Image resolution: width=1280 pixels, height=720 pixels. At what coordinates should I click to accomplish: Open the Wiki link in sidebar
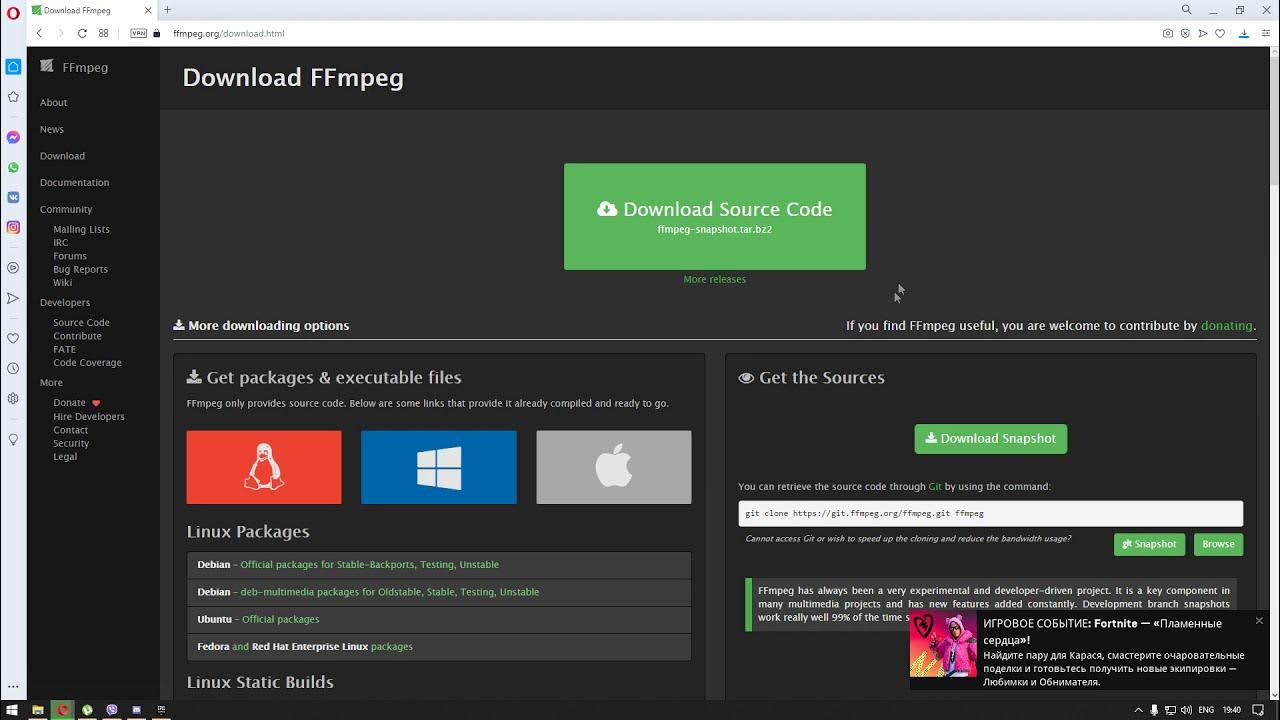tap(62, 283)
